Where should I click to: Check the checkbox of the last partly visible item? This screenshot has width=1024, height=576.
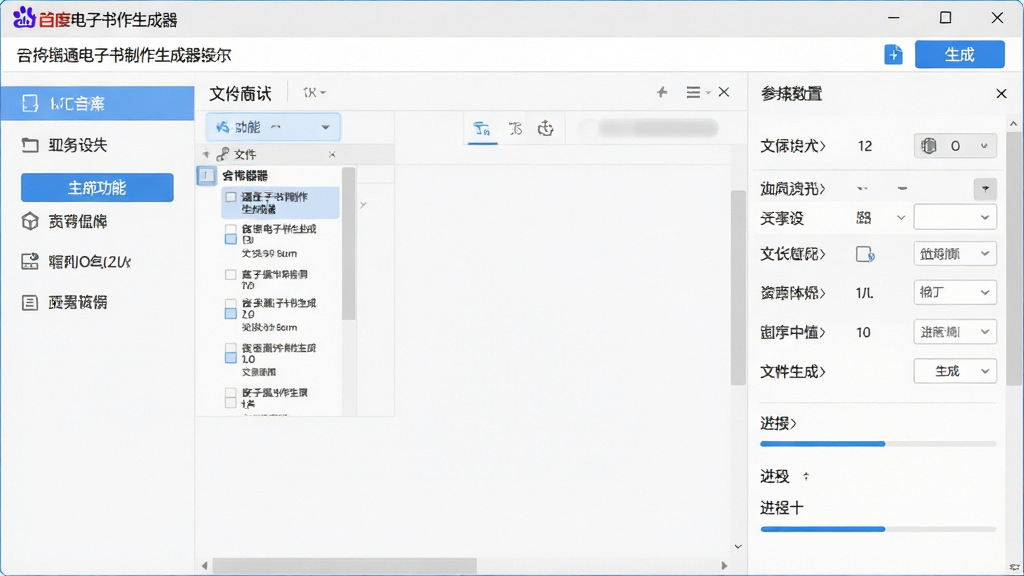point(231,398)
